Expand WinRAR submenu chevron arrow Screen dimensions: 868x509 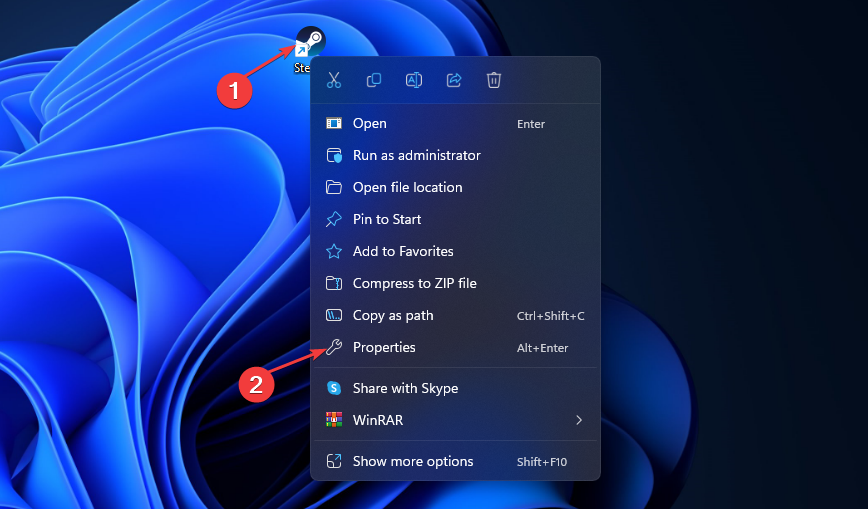(x=579, y=420)
